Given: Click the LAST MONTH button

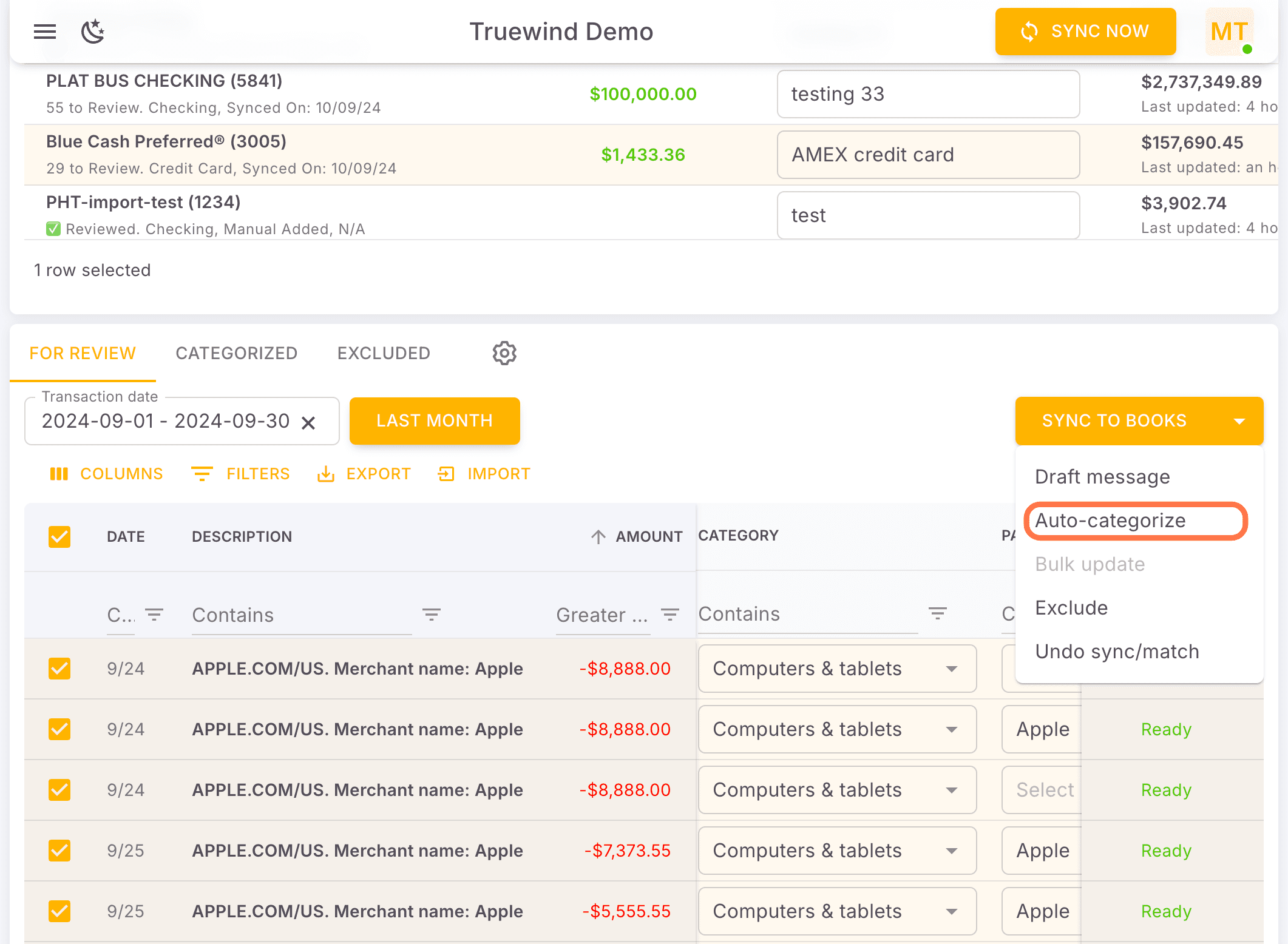Looking at the screenshot, I should click(x=435, y=420).
